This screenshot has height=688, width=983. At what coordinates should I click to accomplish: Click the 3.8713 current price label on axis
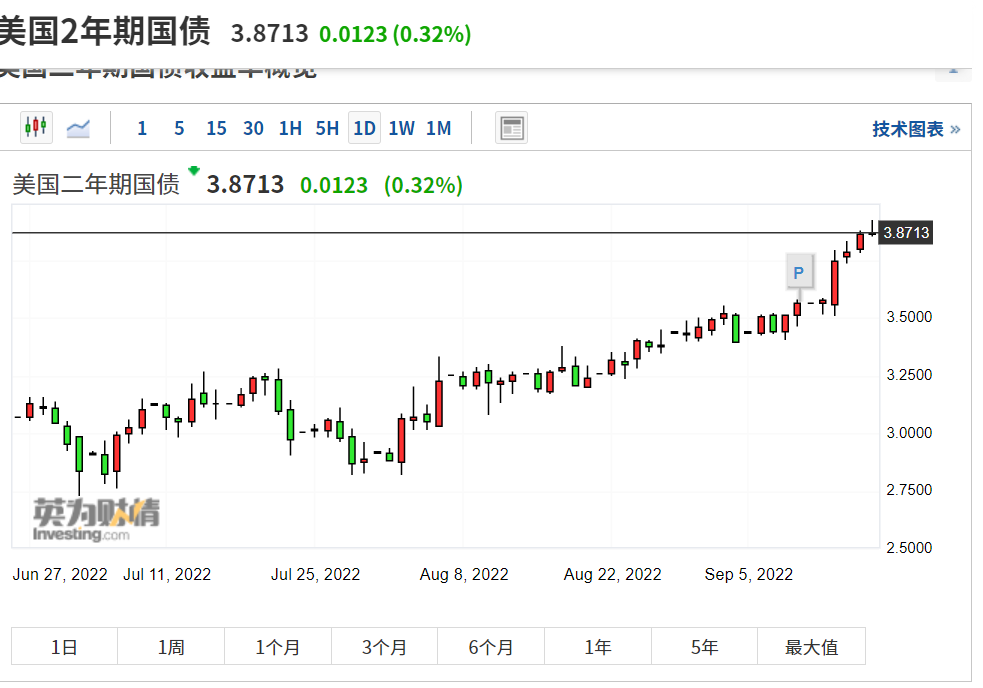point(906,233)
